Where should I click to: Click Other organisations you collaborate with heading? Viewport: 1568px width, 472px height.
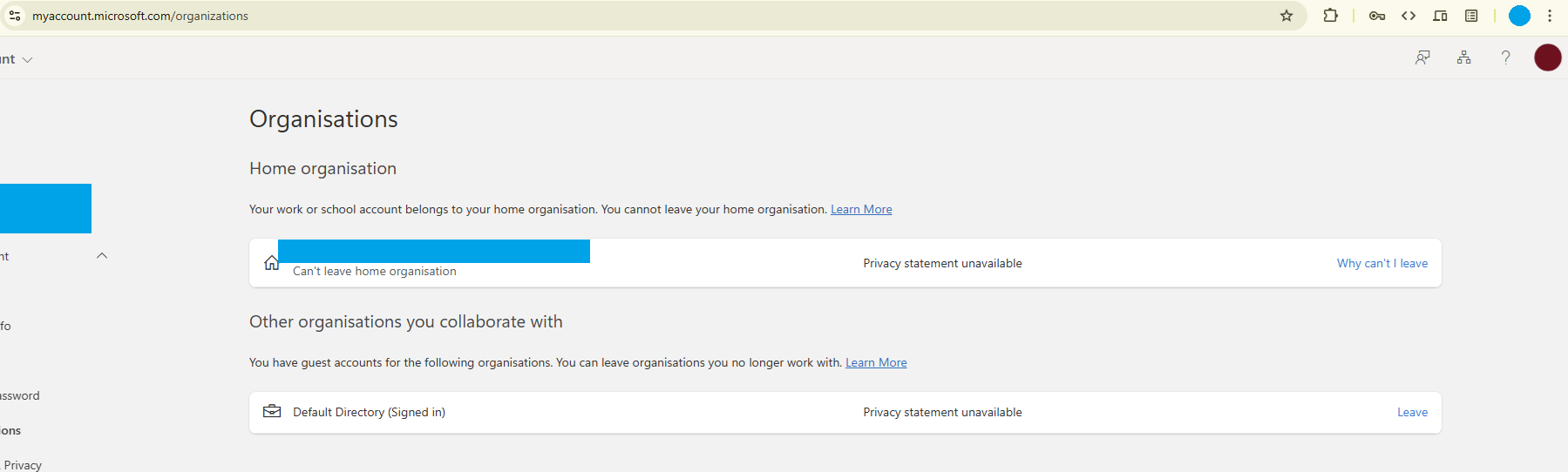click(406, 321)
